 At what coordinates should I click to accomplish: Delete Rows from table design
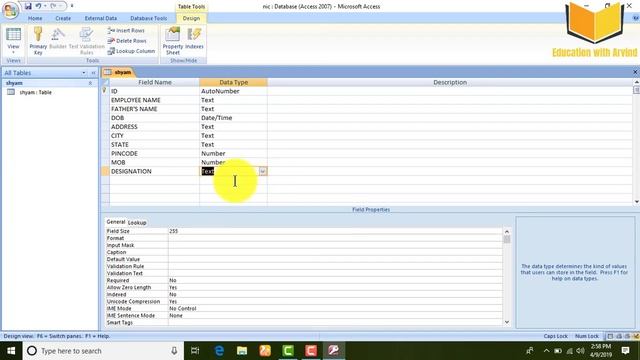(127, 41)
